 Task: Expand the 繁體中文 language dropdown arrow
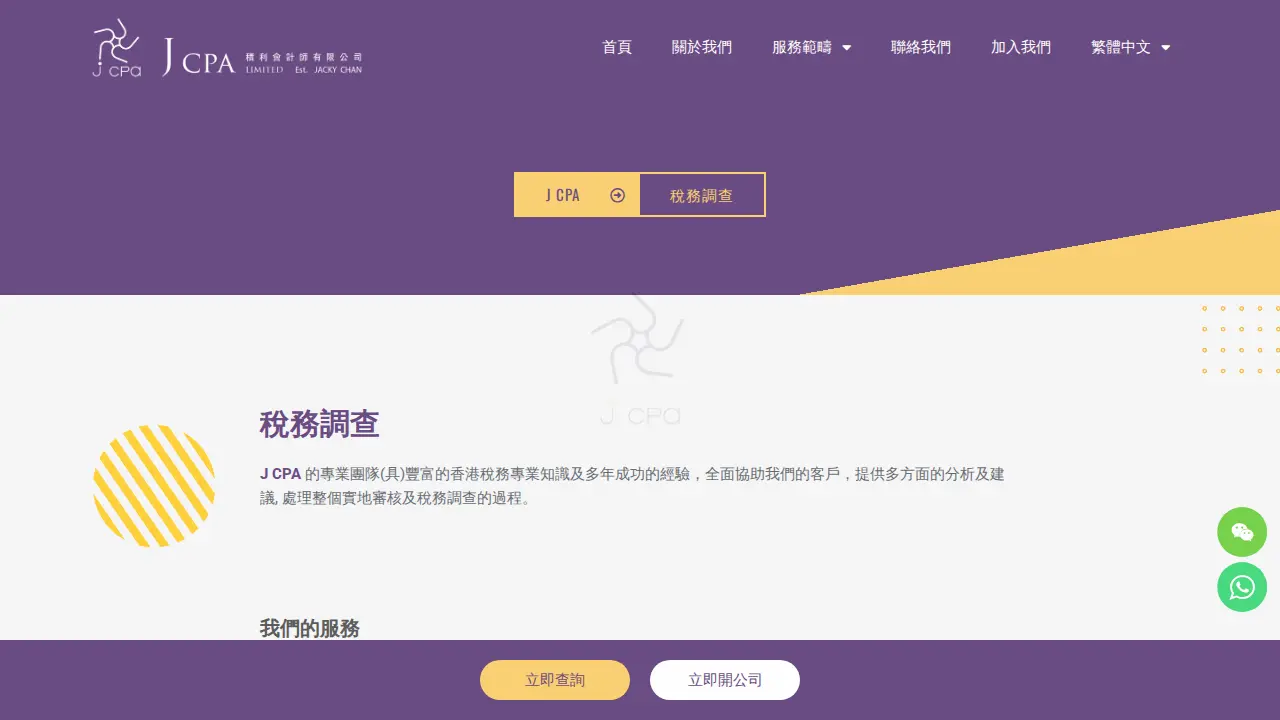1165,47
